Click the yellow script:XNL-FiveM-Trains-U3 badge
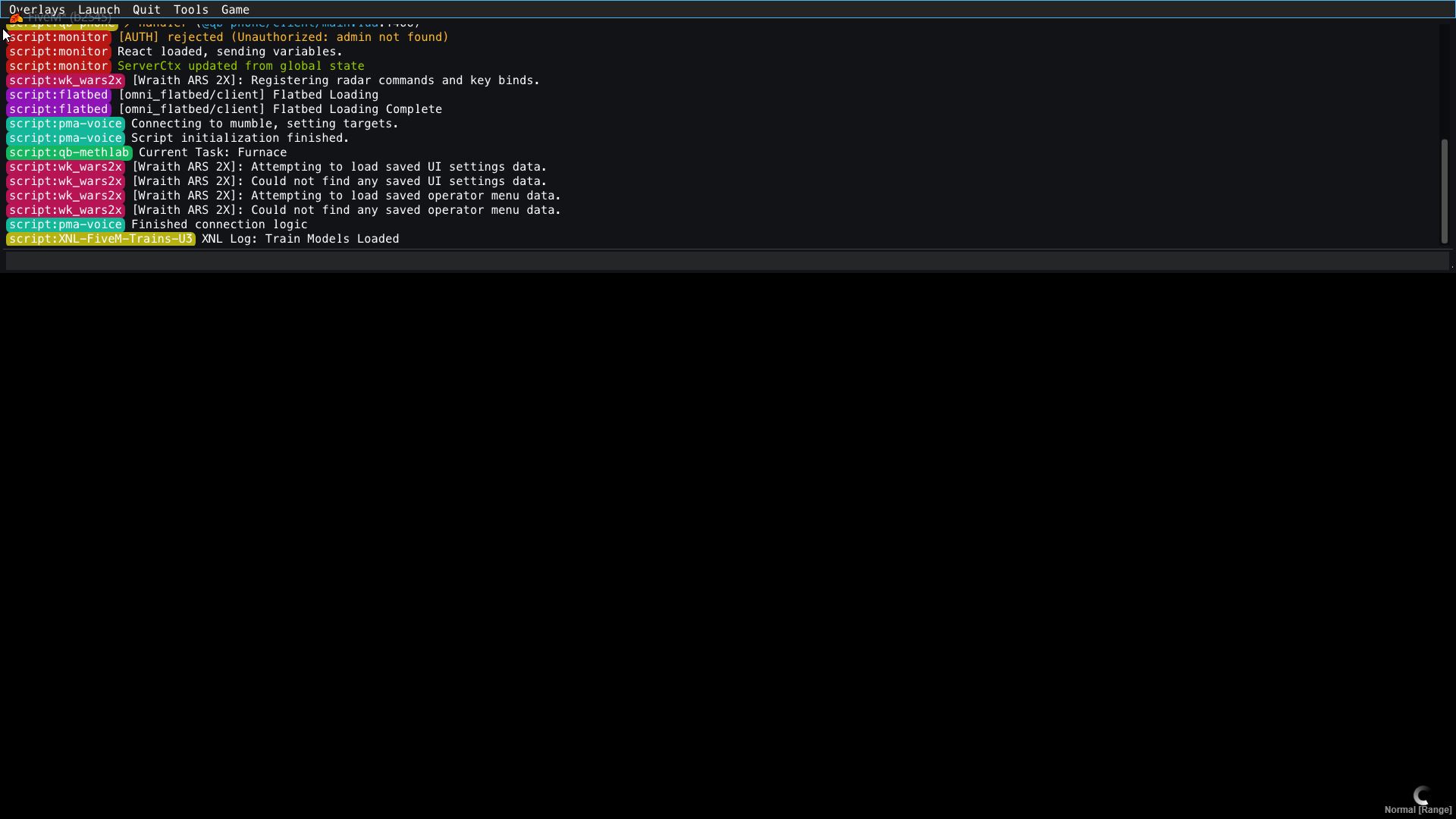This screenshot has width=1456, height=819. tap(100, 239)
